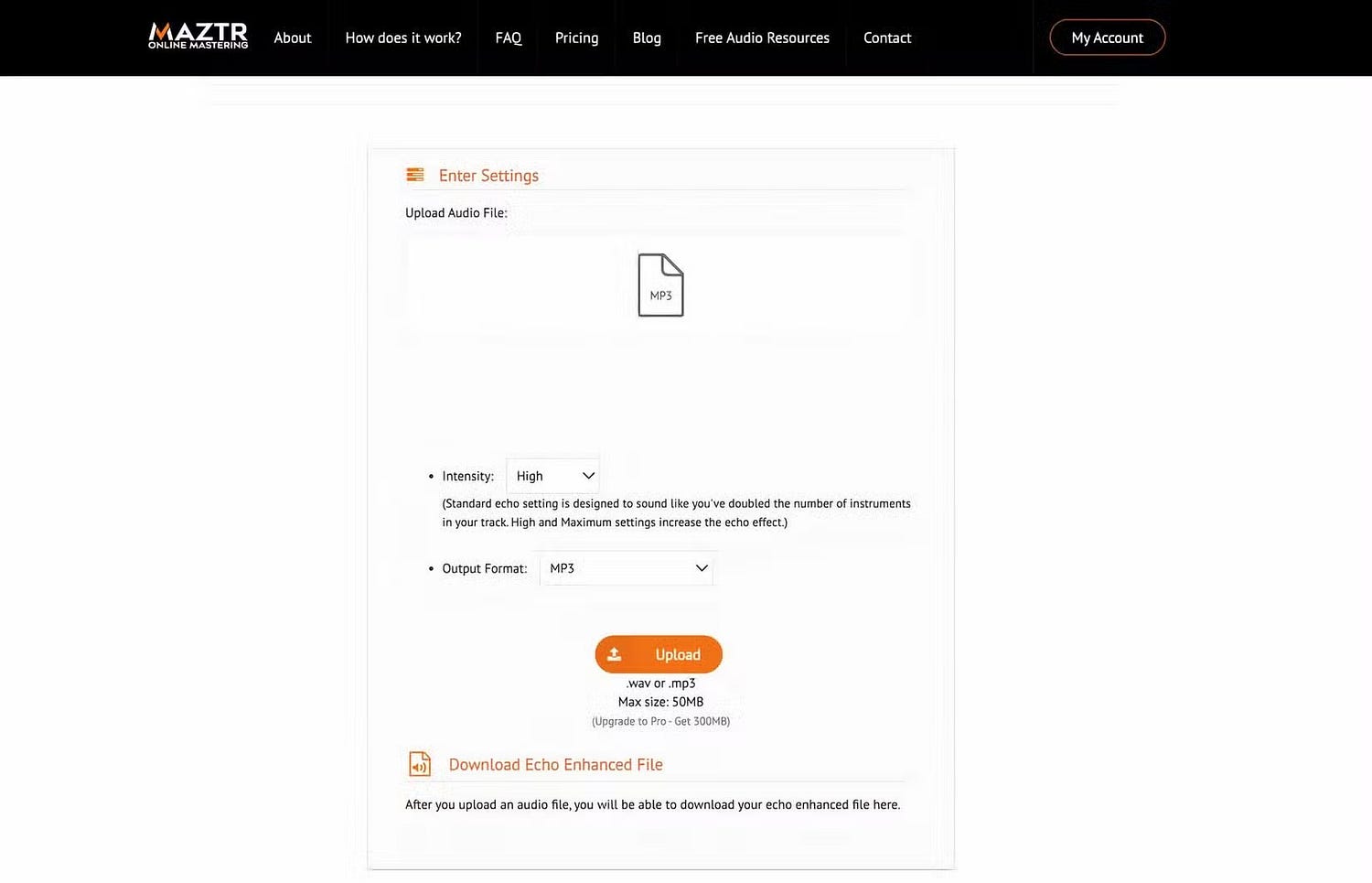Open the Contact page
1372x883 pixels.
click(x=886, y=38)
